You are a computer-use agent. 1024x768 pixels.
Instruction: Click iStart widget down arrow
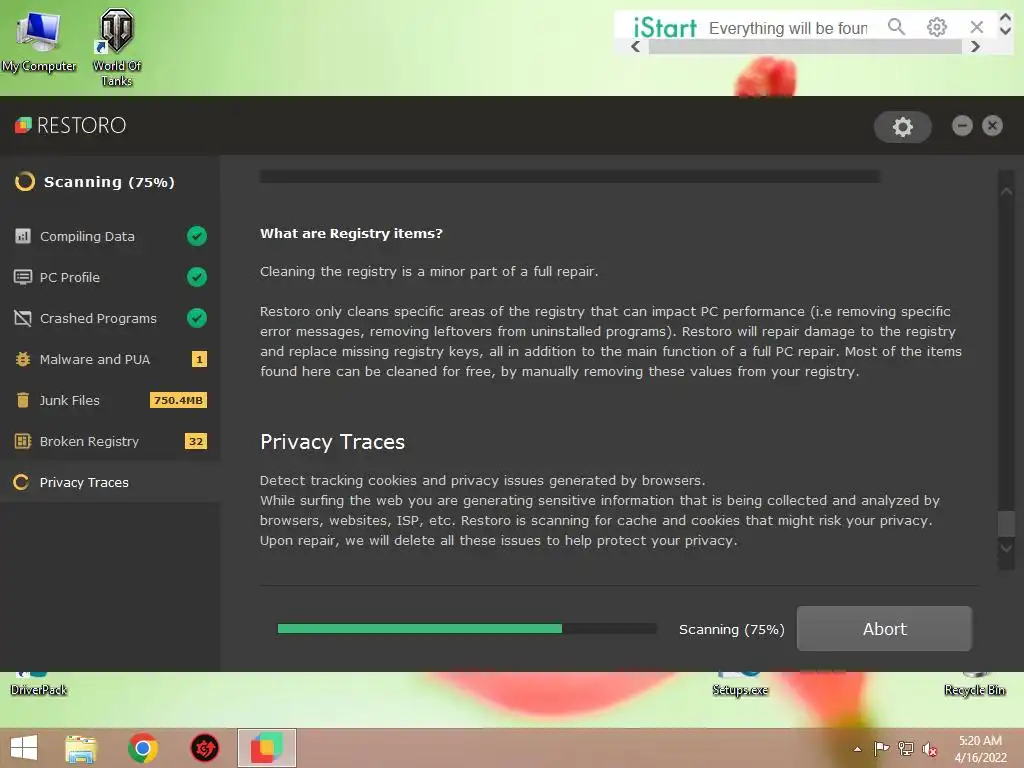(x=1005, y=31)
